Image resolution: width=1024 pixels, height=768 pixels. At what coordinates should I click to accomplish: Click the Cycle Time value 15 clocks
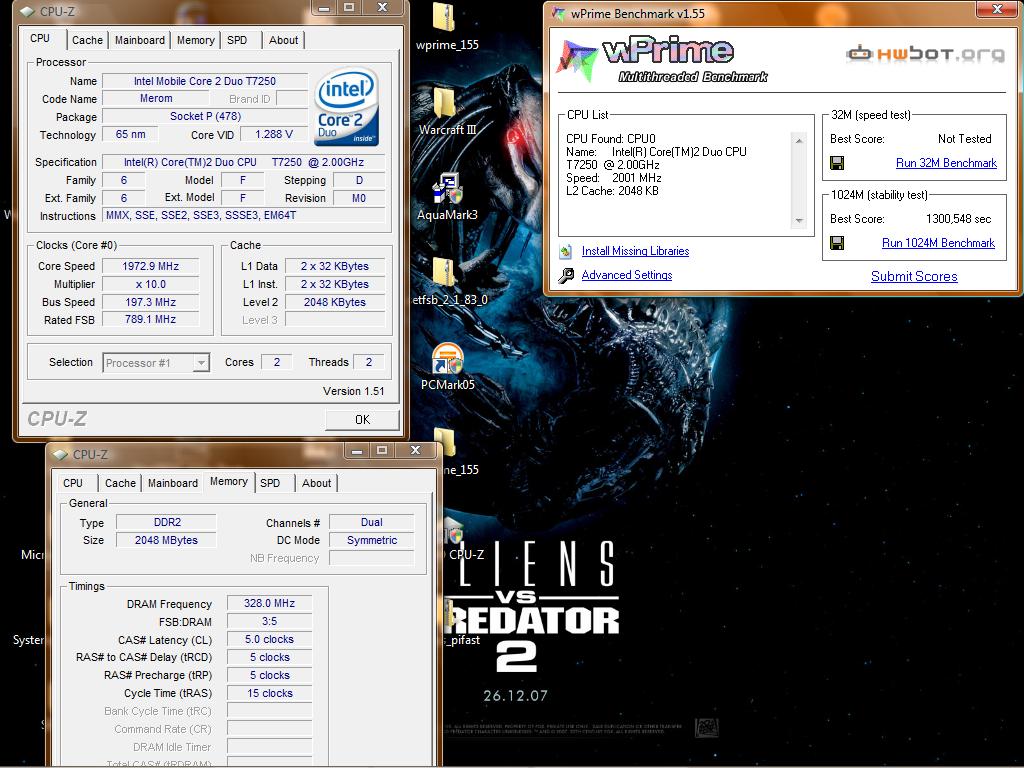click(x=269, y=693)
